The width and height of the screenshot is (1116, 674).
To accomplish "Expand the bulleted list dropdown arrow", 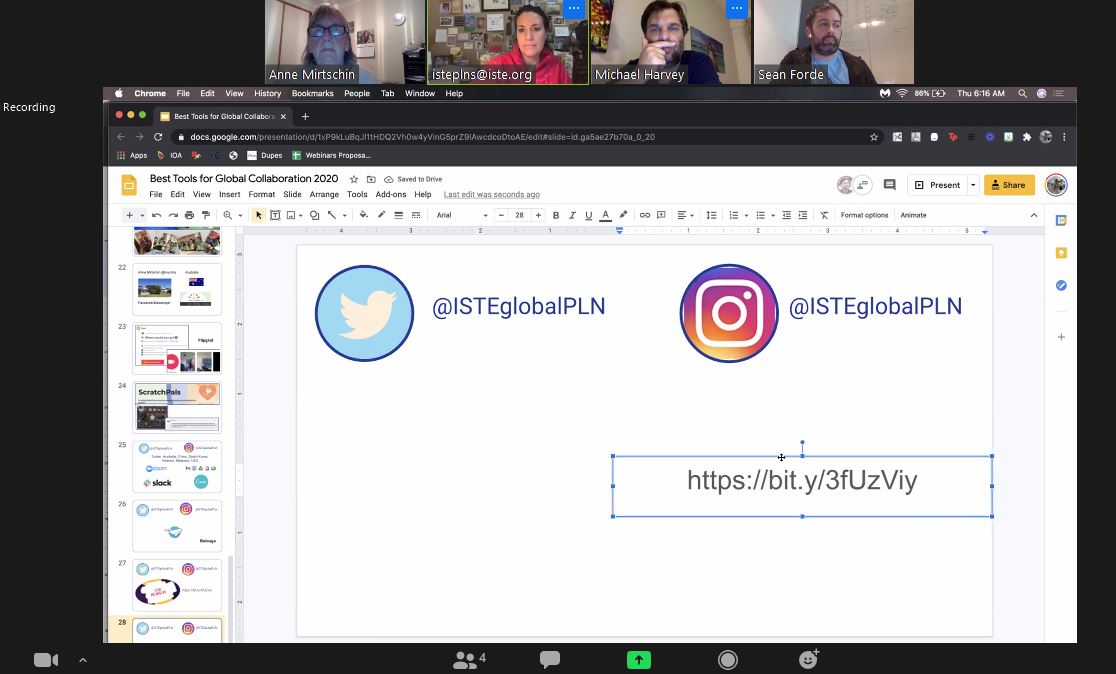I will click(x=773, y=215).
